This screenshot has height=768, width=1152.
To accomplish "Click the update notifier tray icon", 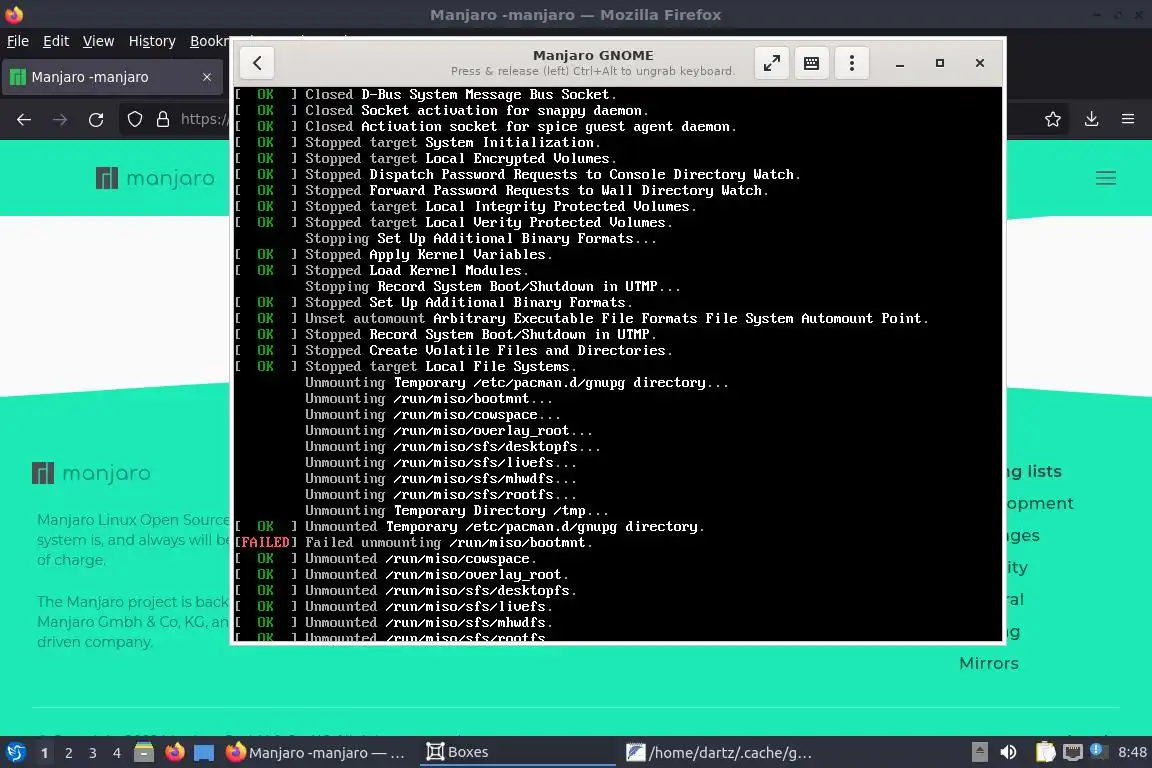I will point(1098,751).
